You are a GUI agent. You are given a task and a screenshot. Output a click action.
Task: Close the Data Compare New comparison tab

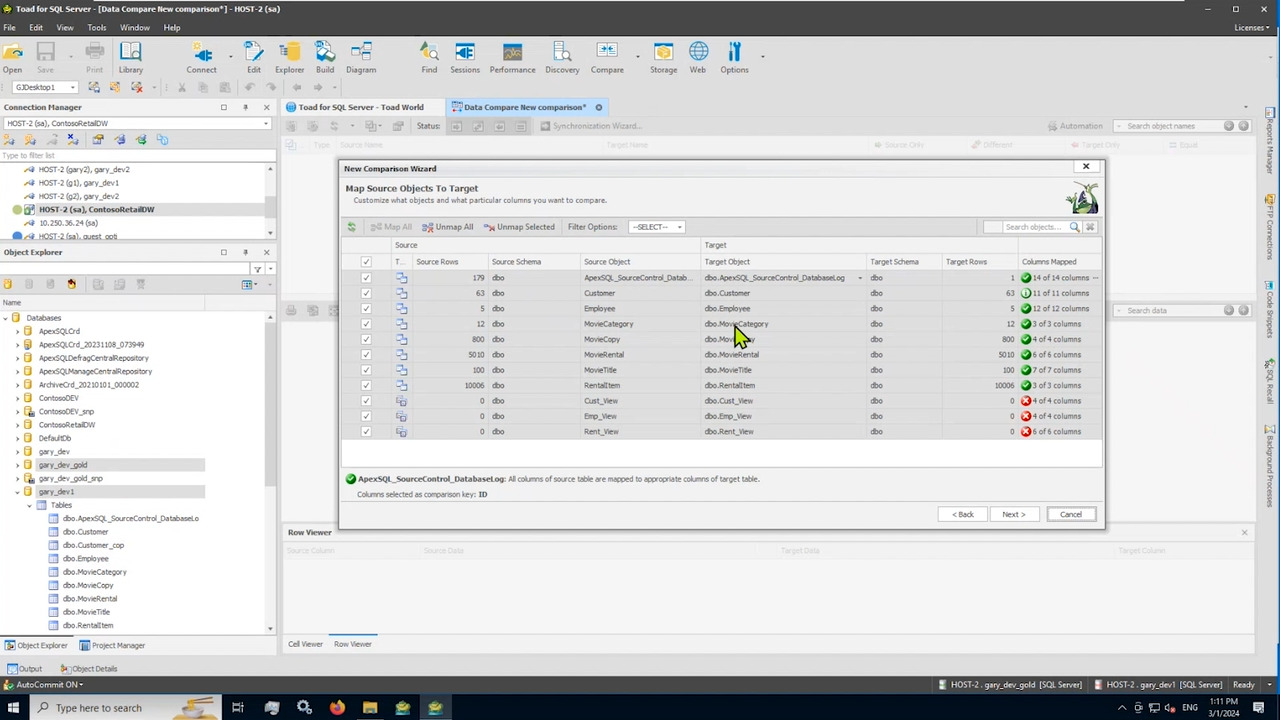598,107
